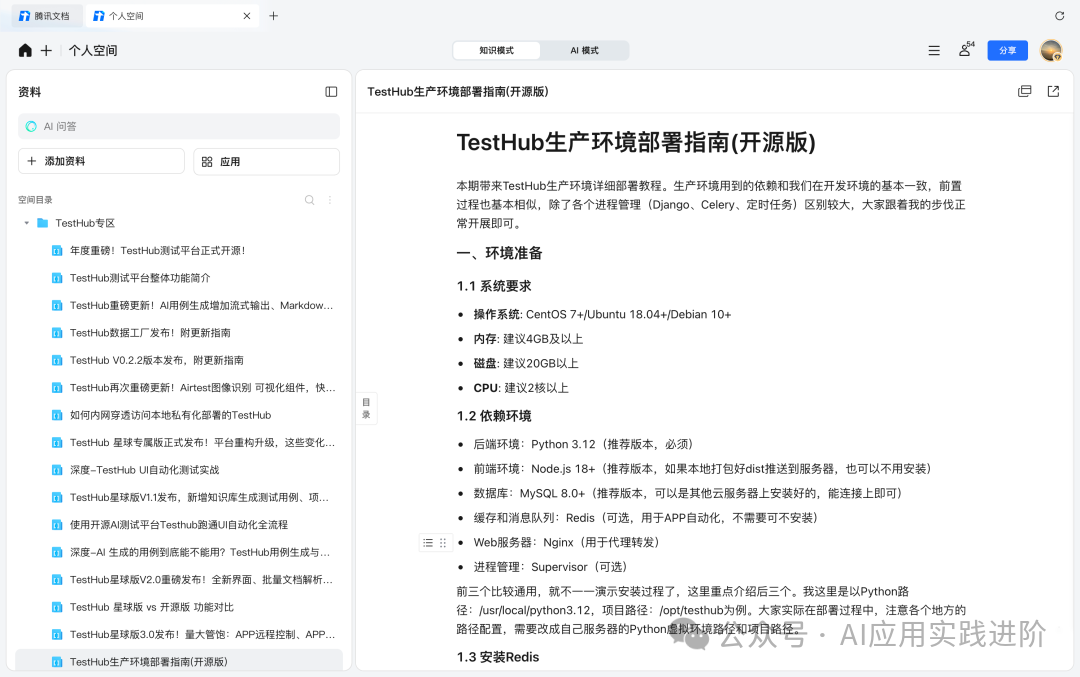Search the 空间目录 with magnifier icon
This screenshot has height=677, width=1080.
[309, 200]
